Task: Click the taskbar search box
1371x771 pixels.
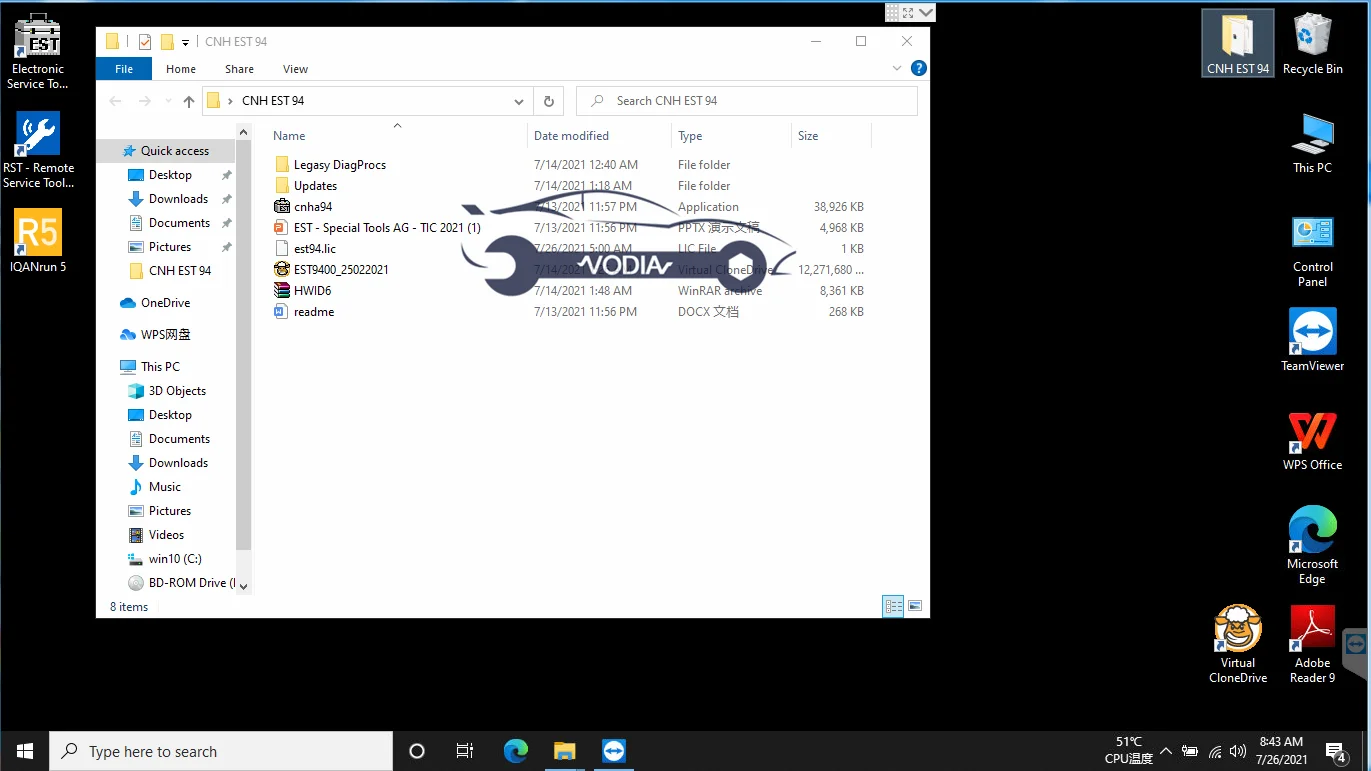Action: 220,751
